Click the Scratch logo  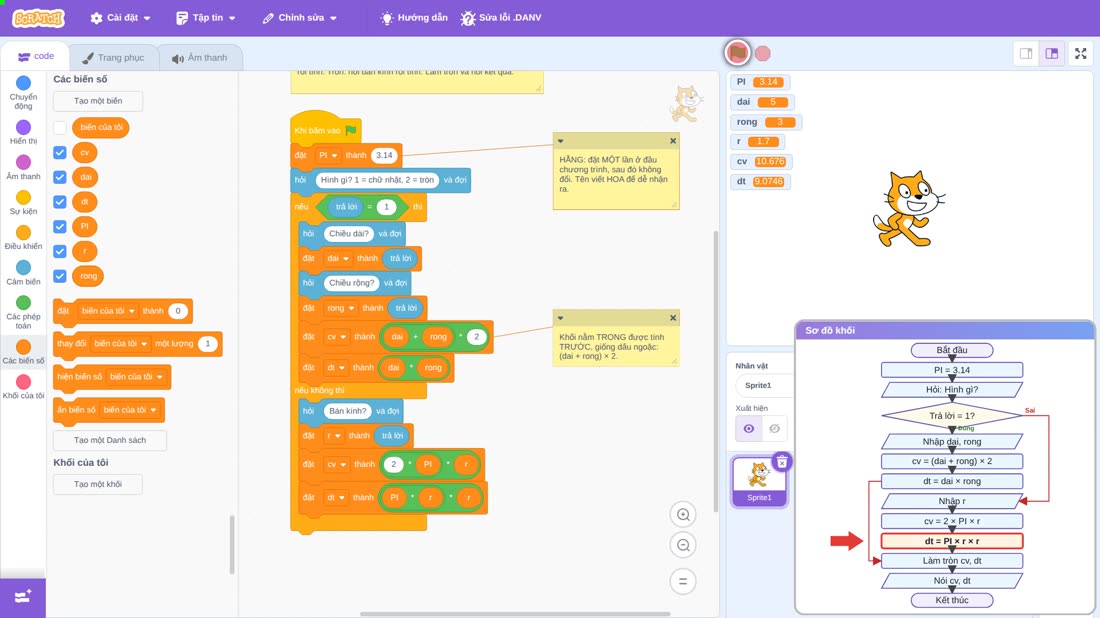tap(39, 18)
